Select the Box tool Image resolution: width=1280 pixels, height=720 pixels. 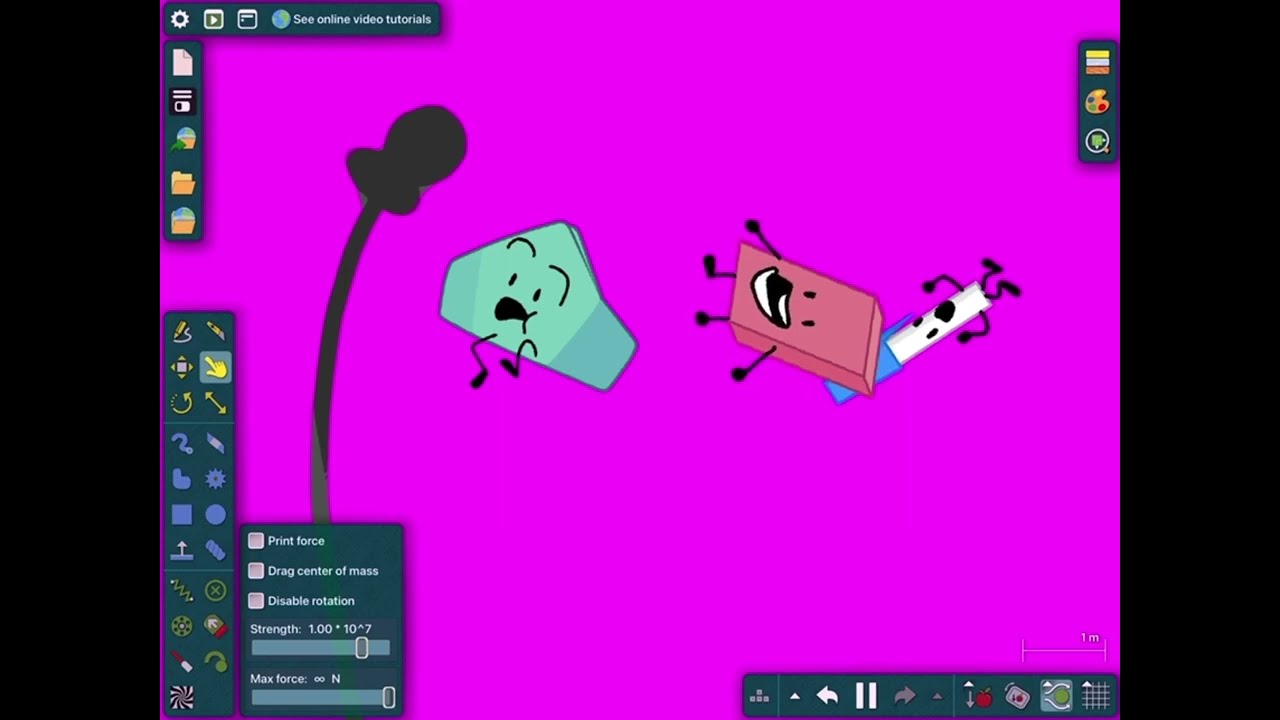pos(182,515)
